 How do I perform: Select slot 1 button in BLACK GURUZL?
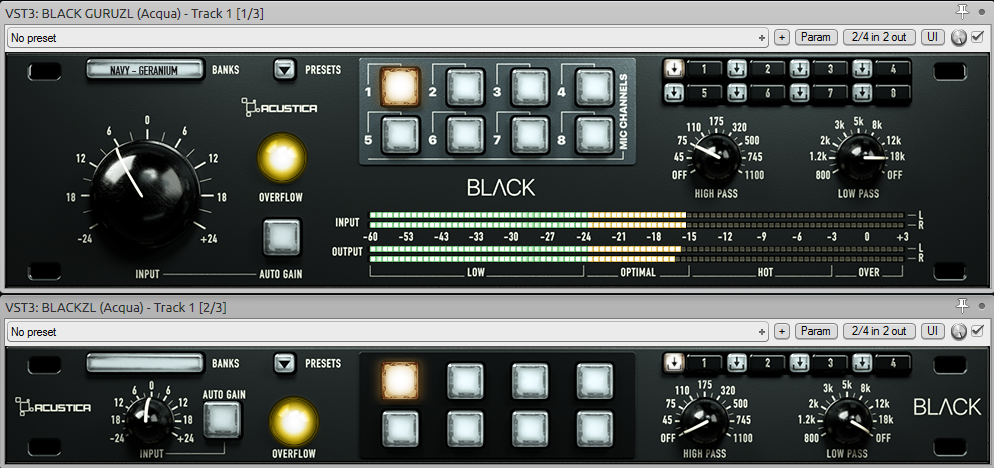(x=704, y=68)
